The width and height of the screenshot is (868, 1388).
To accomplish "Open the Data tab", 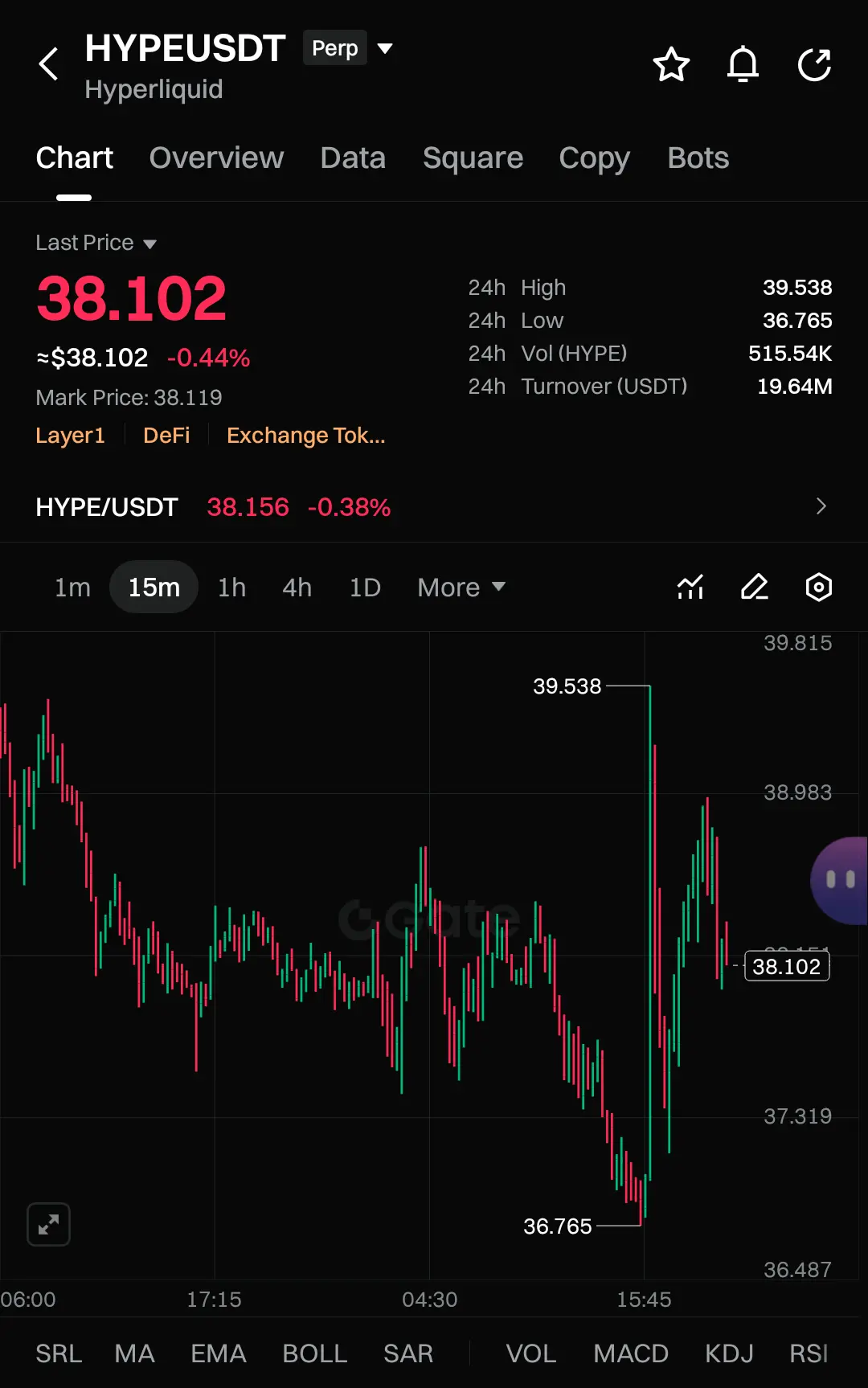I will 353,158.
